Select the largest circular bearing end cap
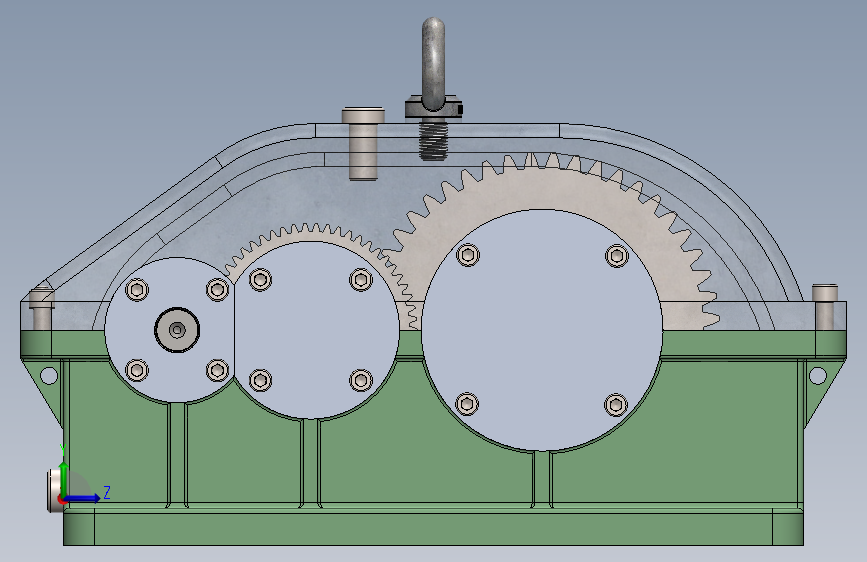The height and width of the screenshot is (562, 867). (542, 330)
